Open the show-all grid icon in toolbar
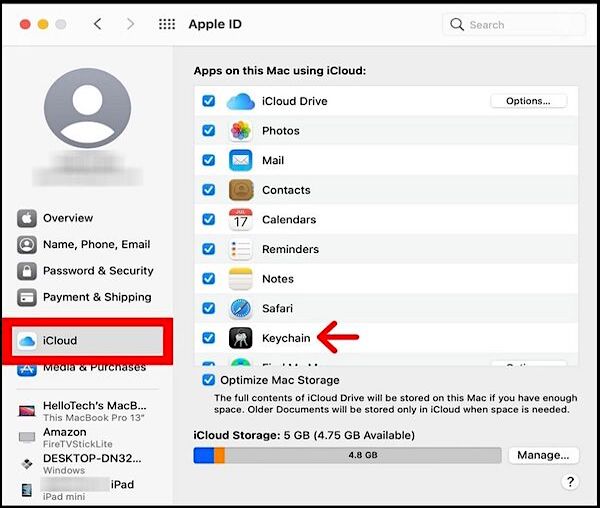The image size is (600, 508). tap(167, 24)
